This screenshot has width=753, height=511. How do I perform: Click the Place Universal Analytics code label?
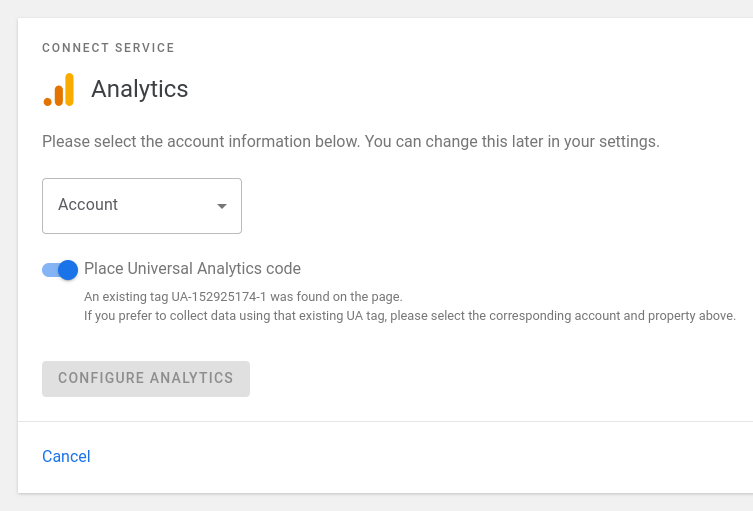click(x=192, y=269)
